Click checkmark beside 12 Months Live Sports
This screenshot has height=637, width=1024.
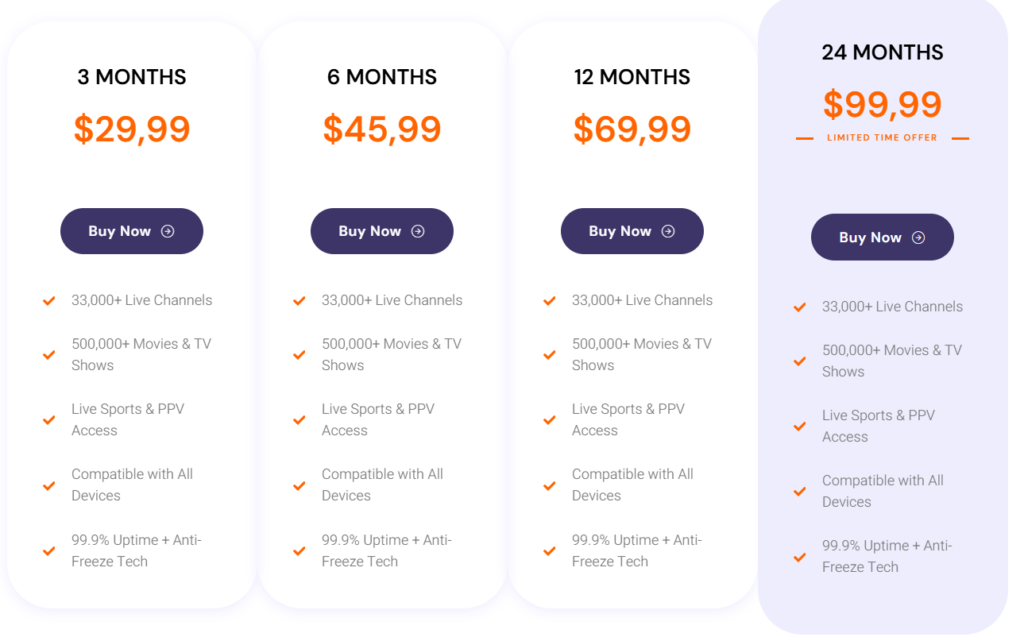[549, 420]
